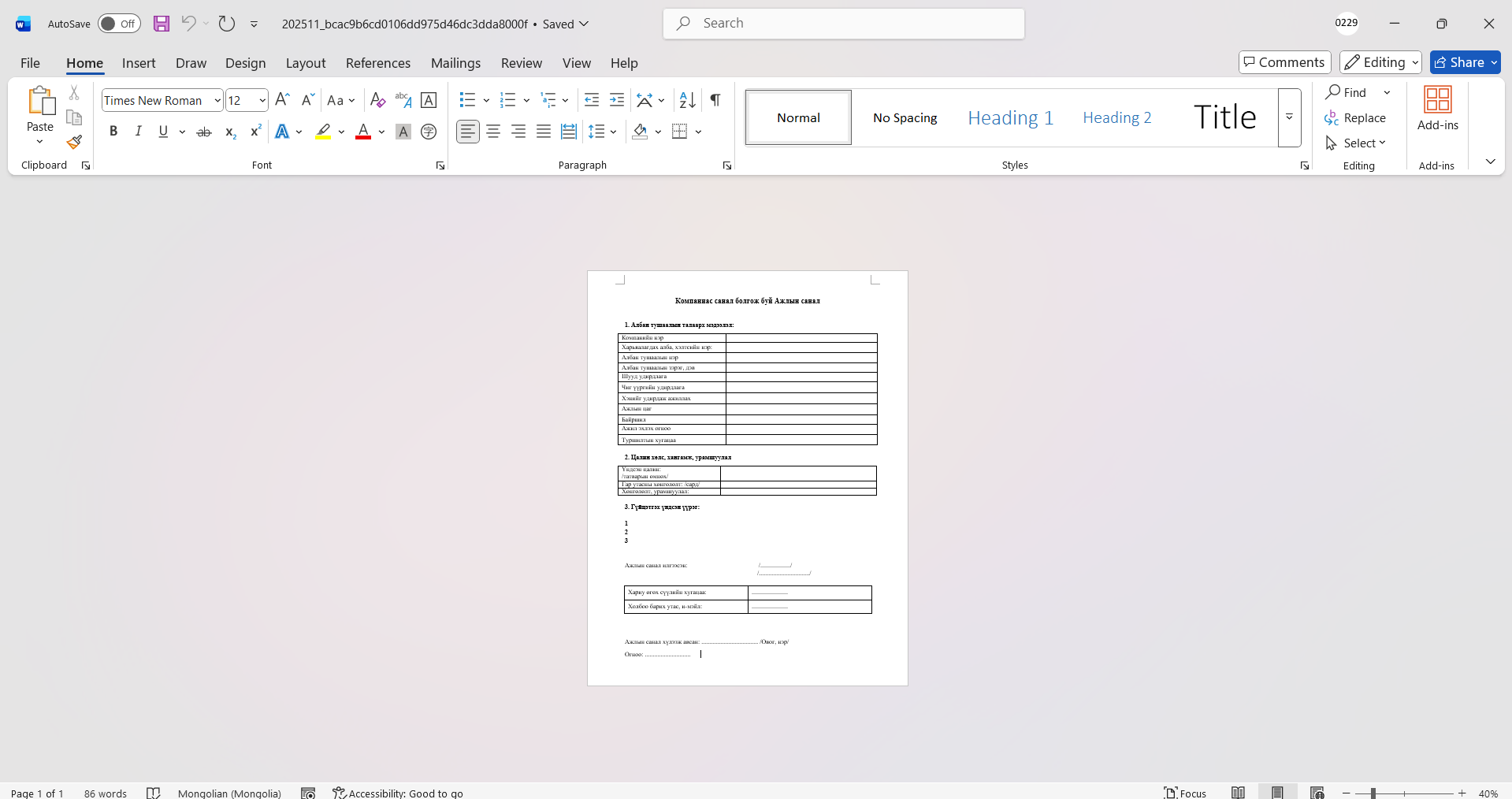Open the font name dropdown

(217, 100)
